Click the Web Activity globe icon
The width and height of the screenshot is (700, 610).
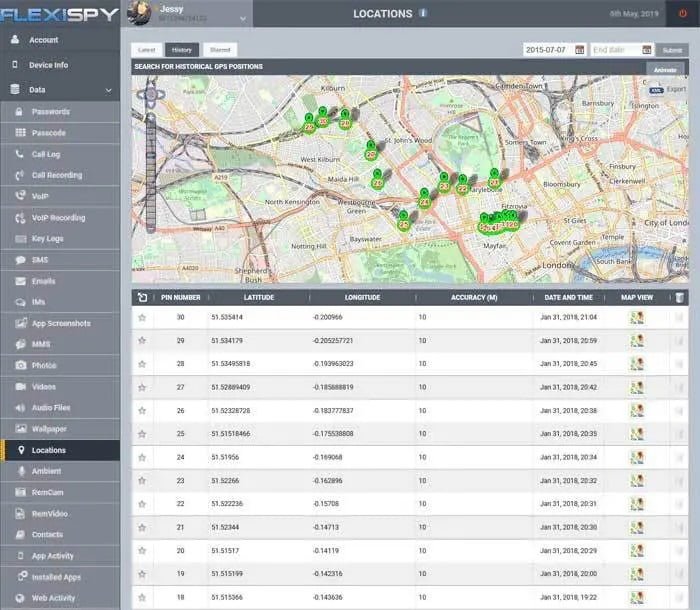(20, 598)
